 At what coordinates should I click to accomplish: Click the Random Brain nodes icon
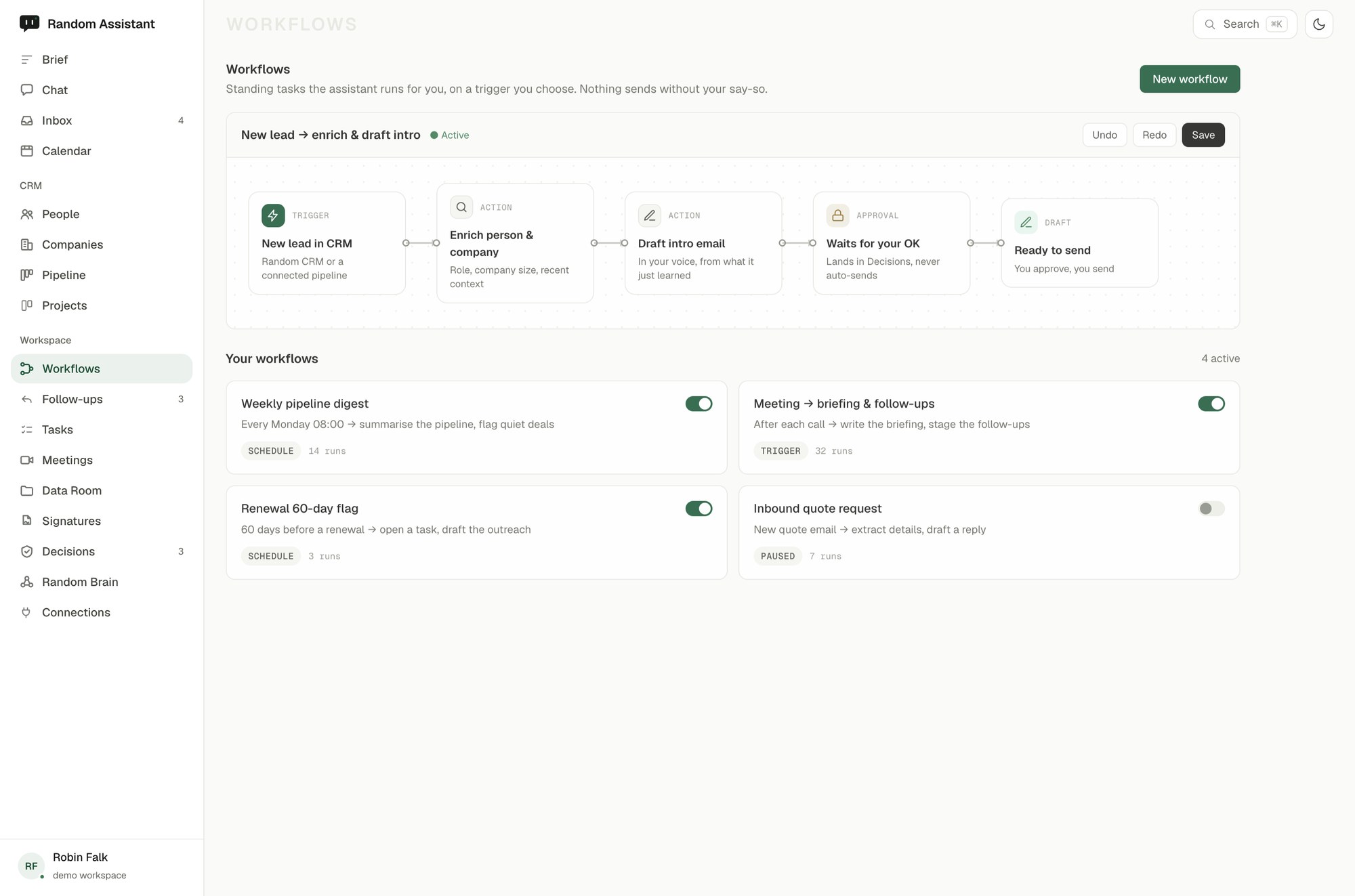[27, 582]
